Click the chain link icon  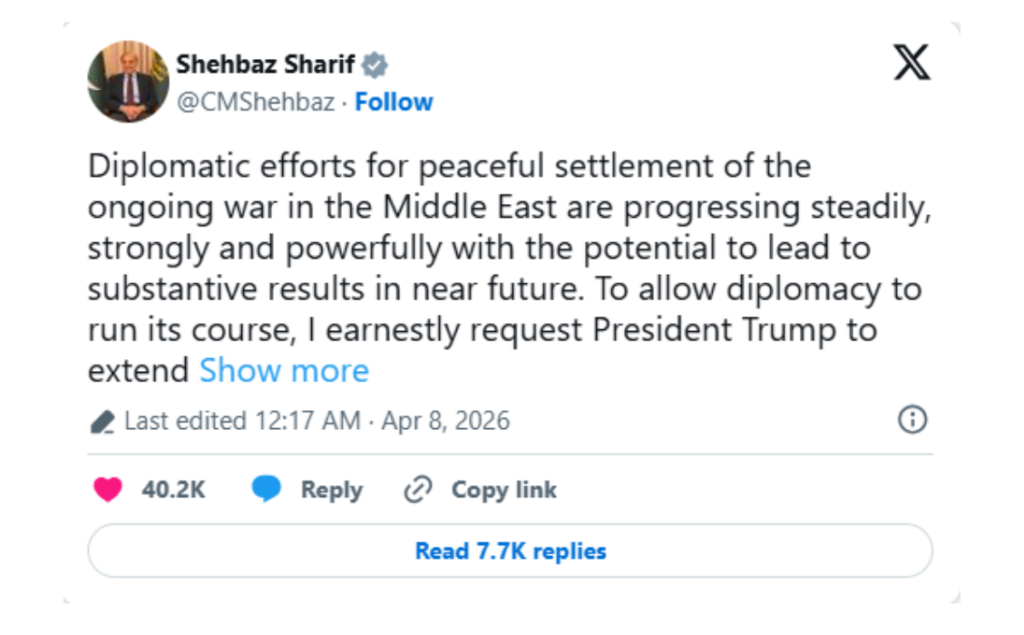(x=417, y=490)
